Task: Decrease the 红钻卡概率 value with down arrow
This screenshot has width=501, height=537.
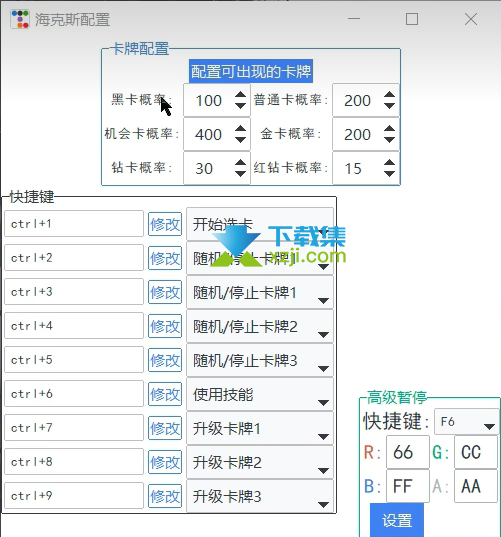Action: click(389, 174)
